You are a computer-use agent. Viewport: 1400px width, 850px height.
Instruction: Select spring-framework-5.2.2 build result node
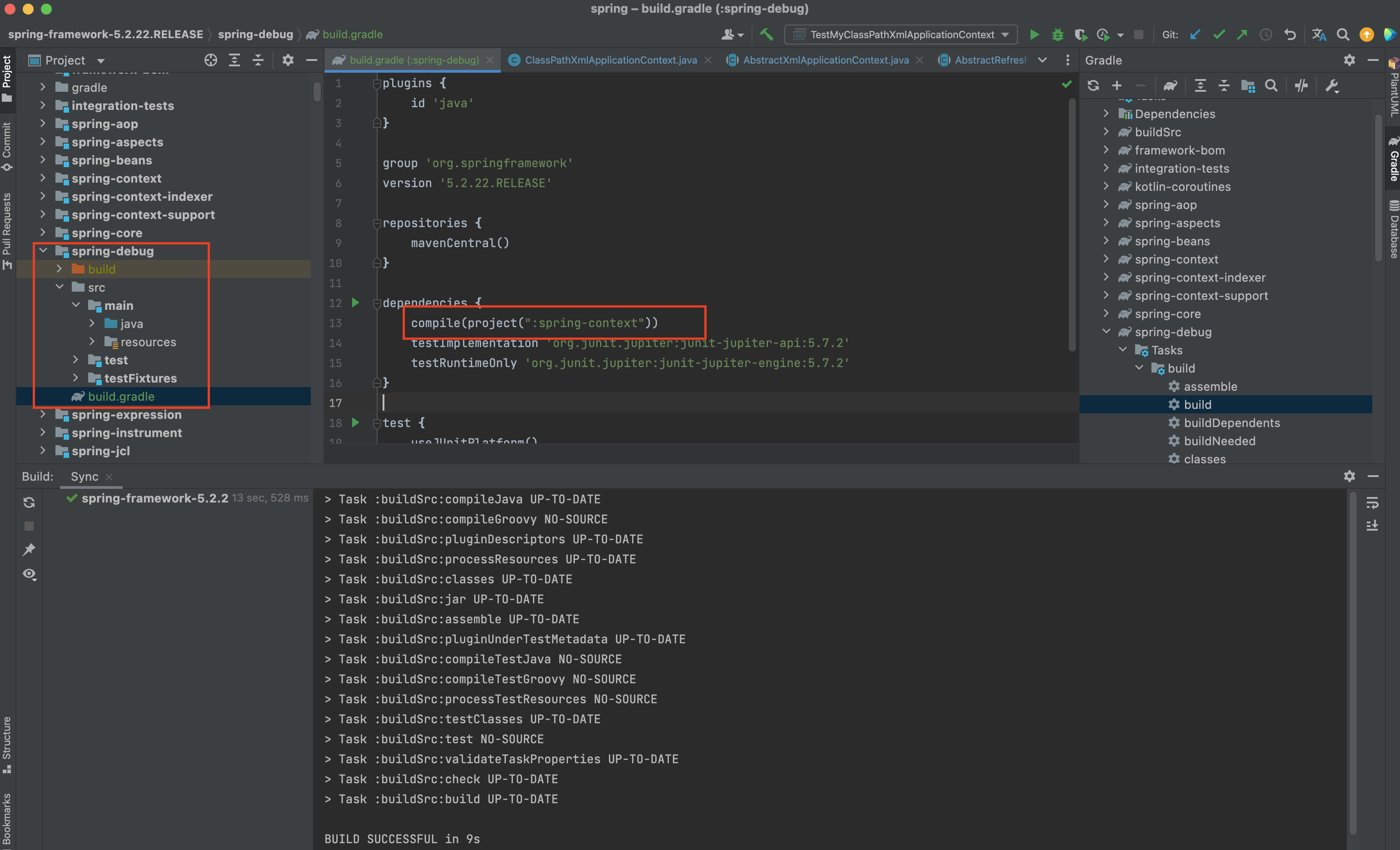point(154,498)
